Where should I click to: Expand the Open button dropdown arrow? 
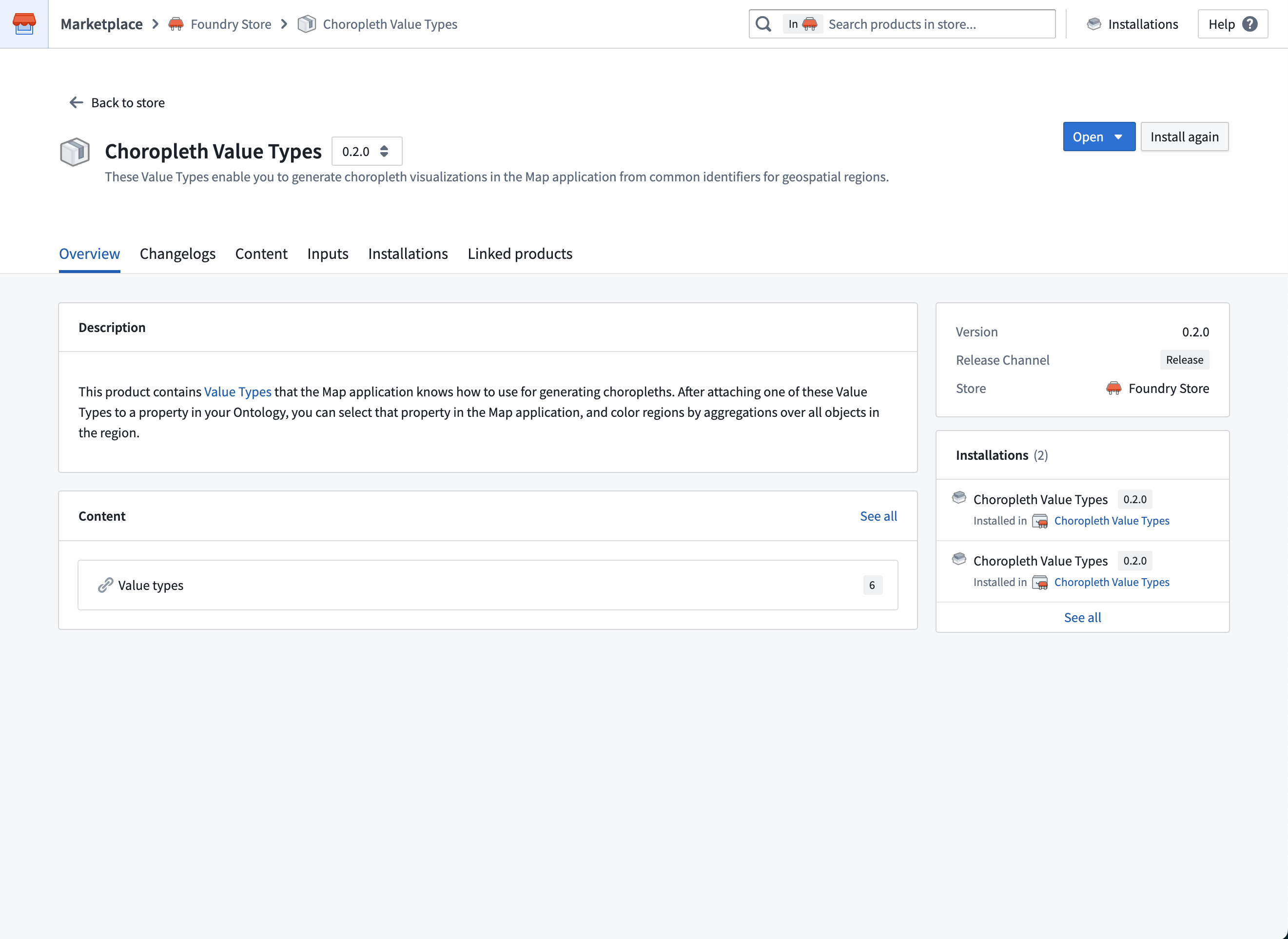coord(1119,137)
